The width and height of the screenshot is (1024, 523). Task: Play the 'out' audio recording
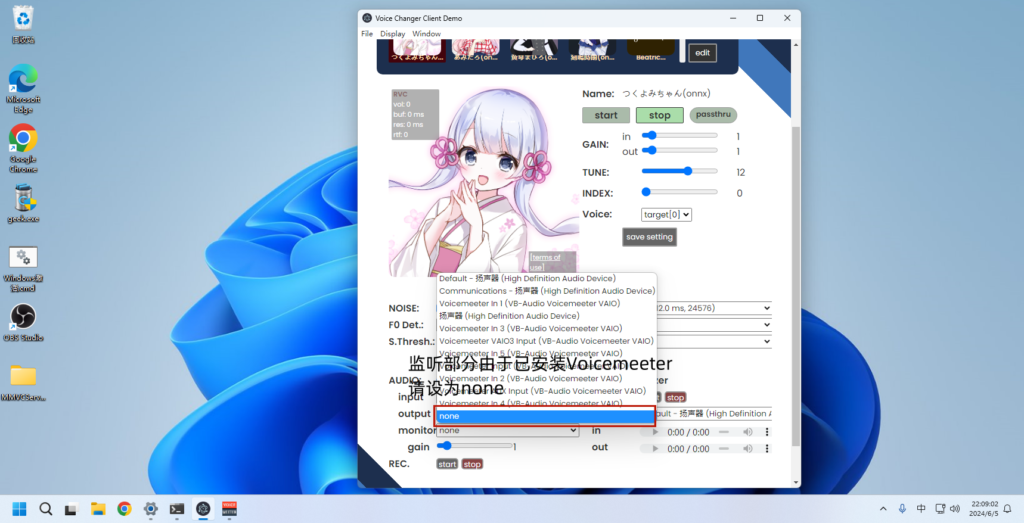click(655, 449)
